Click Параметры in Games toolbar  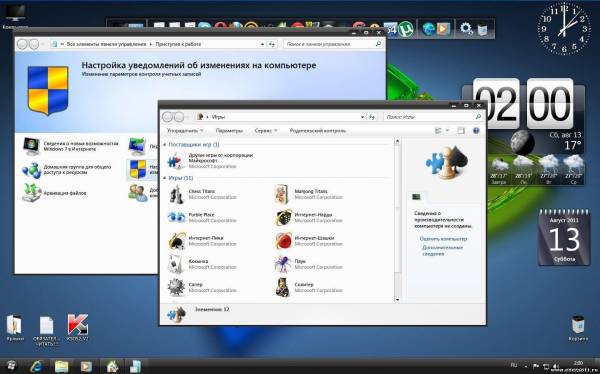click(229, 131)
